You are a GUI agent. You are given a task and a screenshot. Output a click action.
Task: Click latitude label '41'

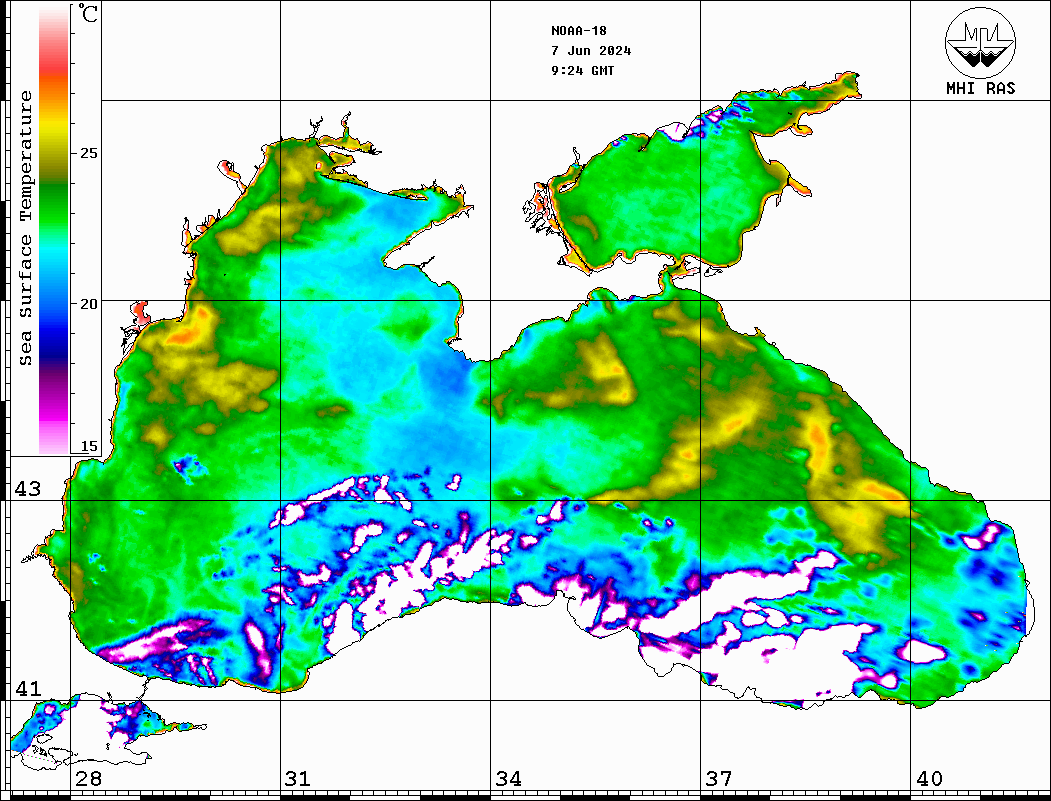click(28, 689)
